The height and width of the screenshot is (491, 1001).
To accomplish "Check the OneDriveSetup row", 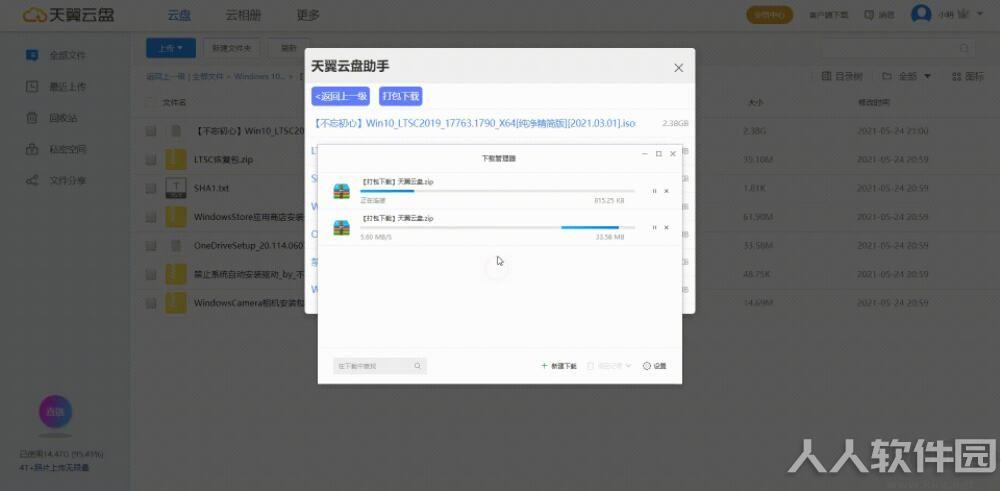I will 151,246.
